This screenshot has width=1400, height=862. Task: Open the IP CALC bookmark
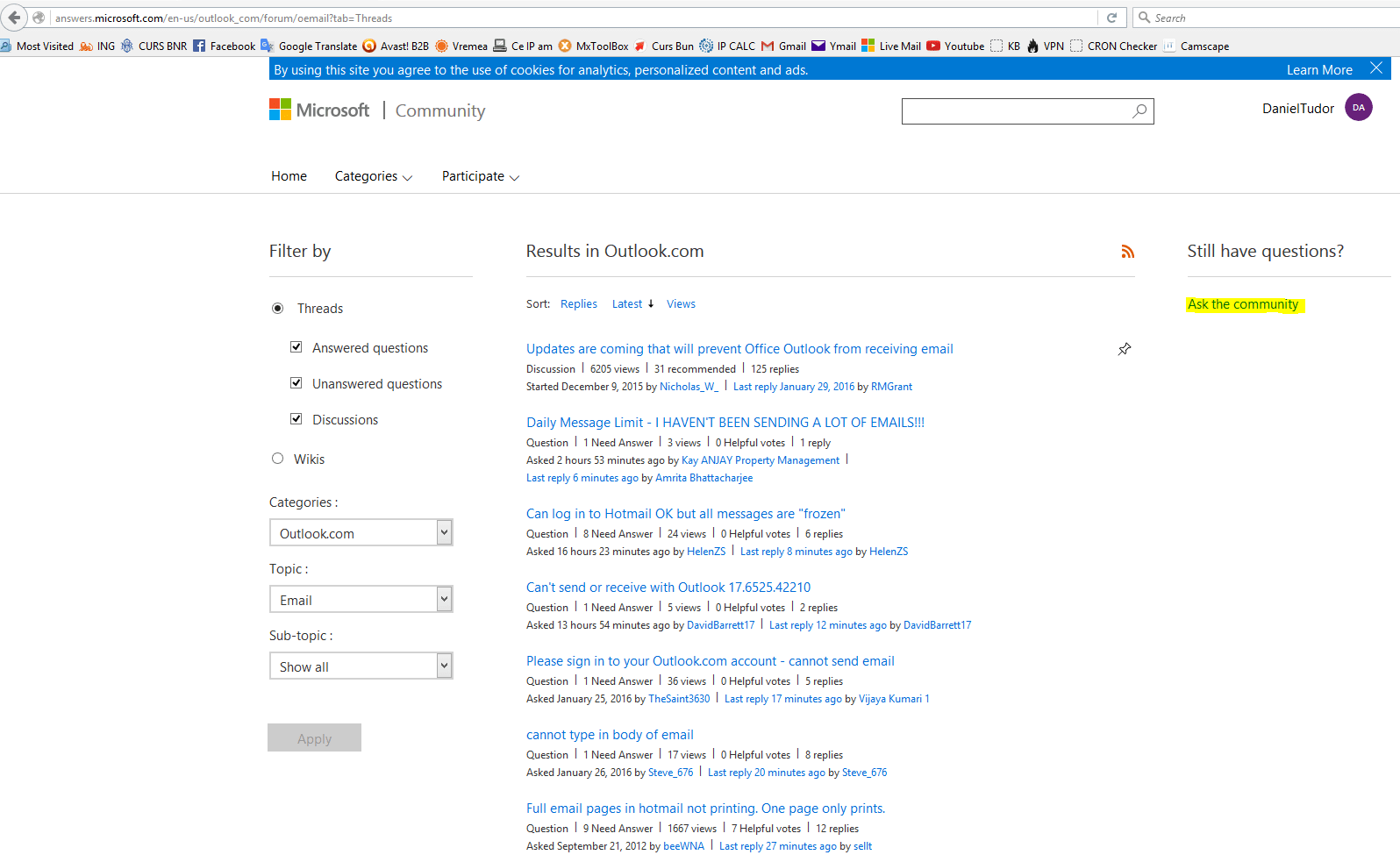(727, 46)
